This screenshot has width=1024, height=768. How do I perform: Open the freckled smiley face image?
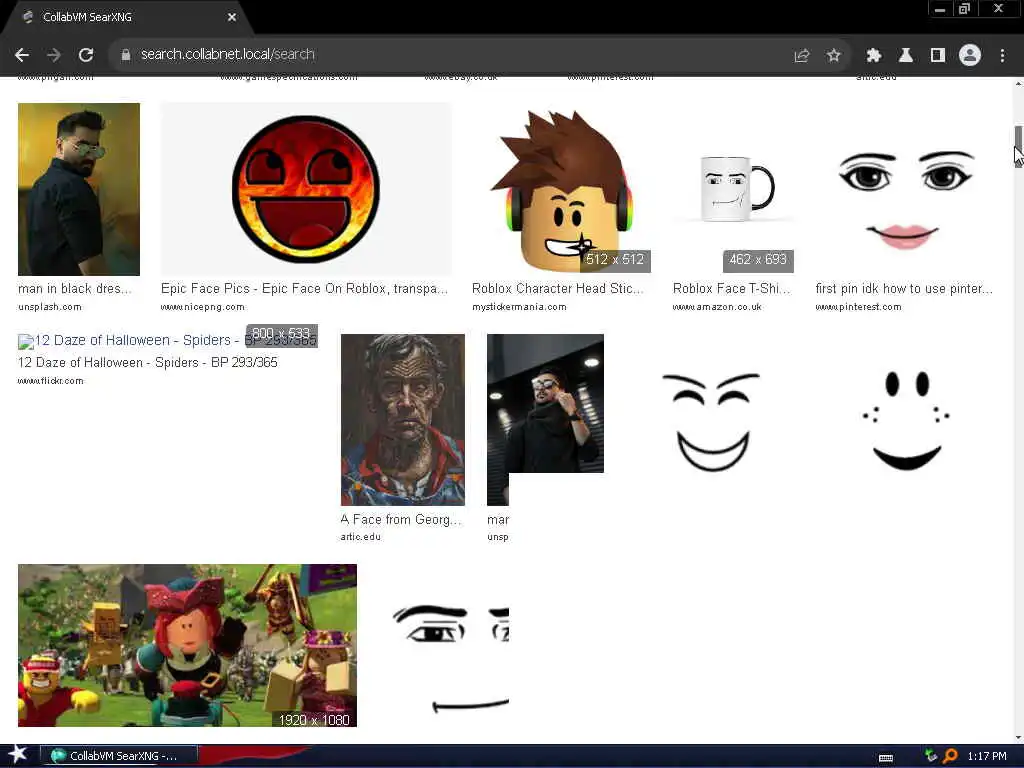[x=906, y=421]
